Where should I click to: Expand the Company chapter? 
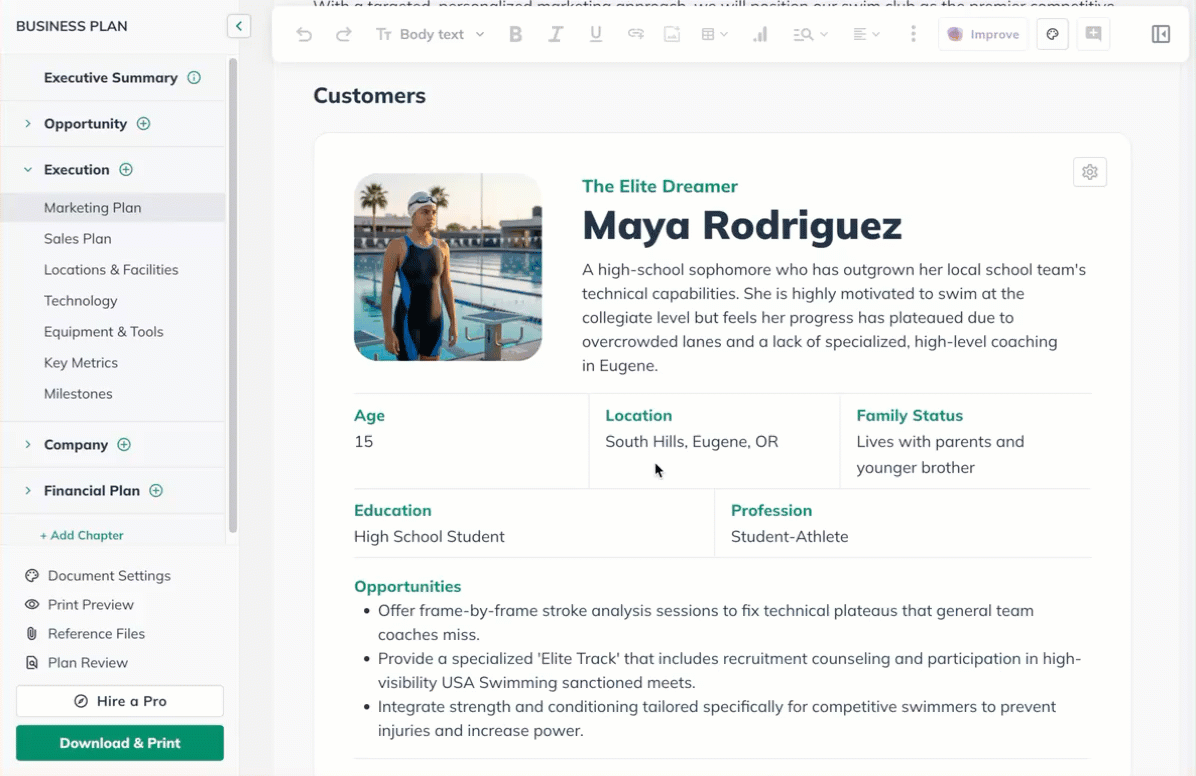click(27, 444)
